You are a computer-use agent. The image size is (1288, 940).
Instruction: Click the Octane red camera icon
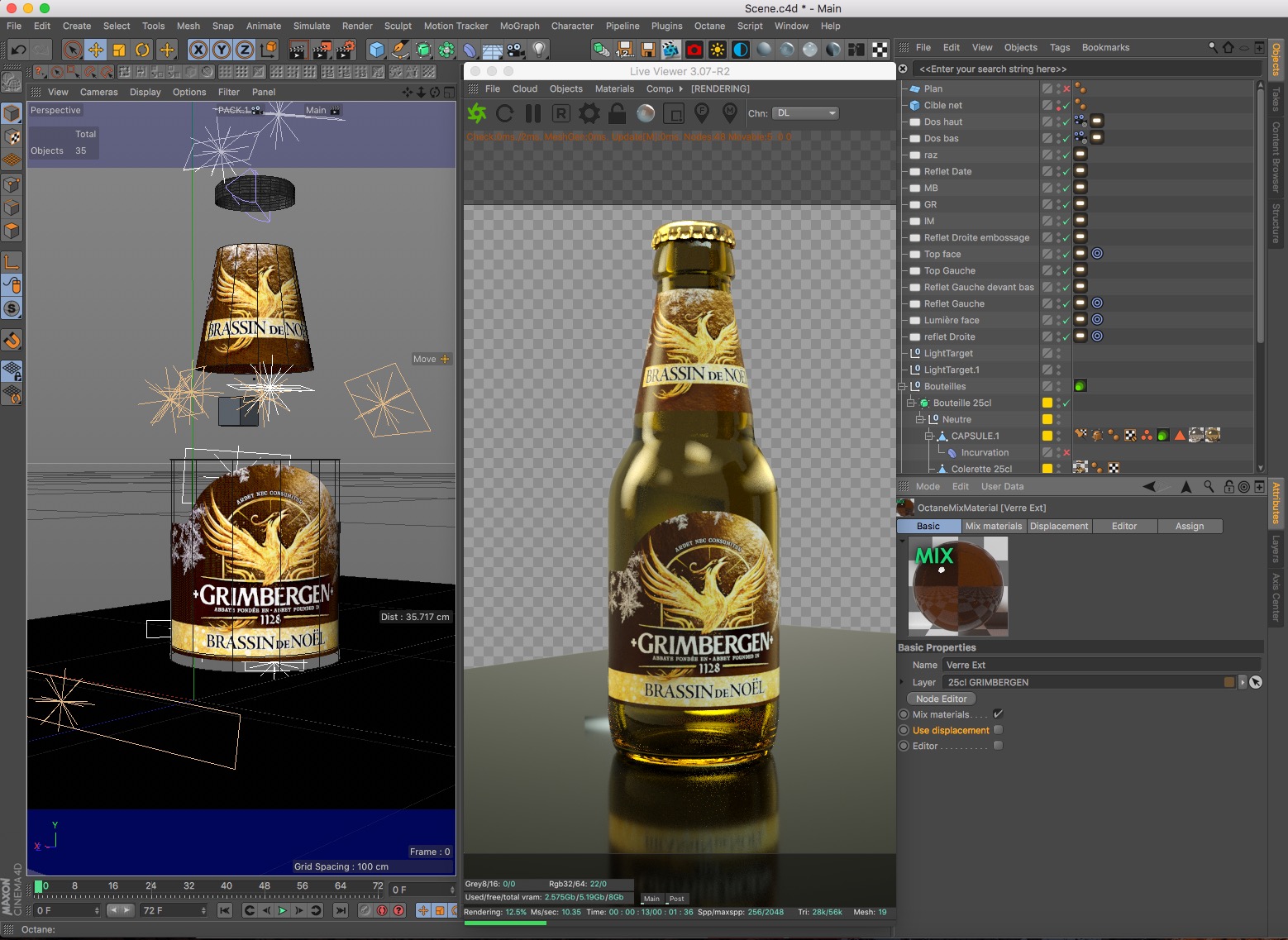(694, 50)
